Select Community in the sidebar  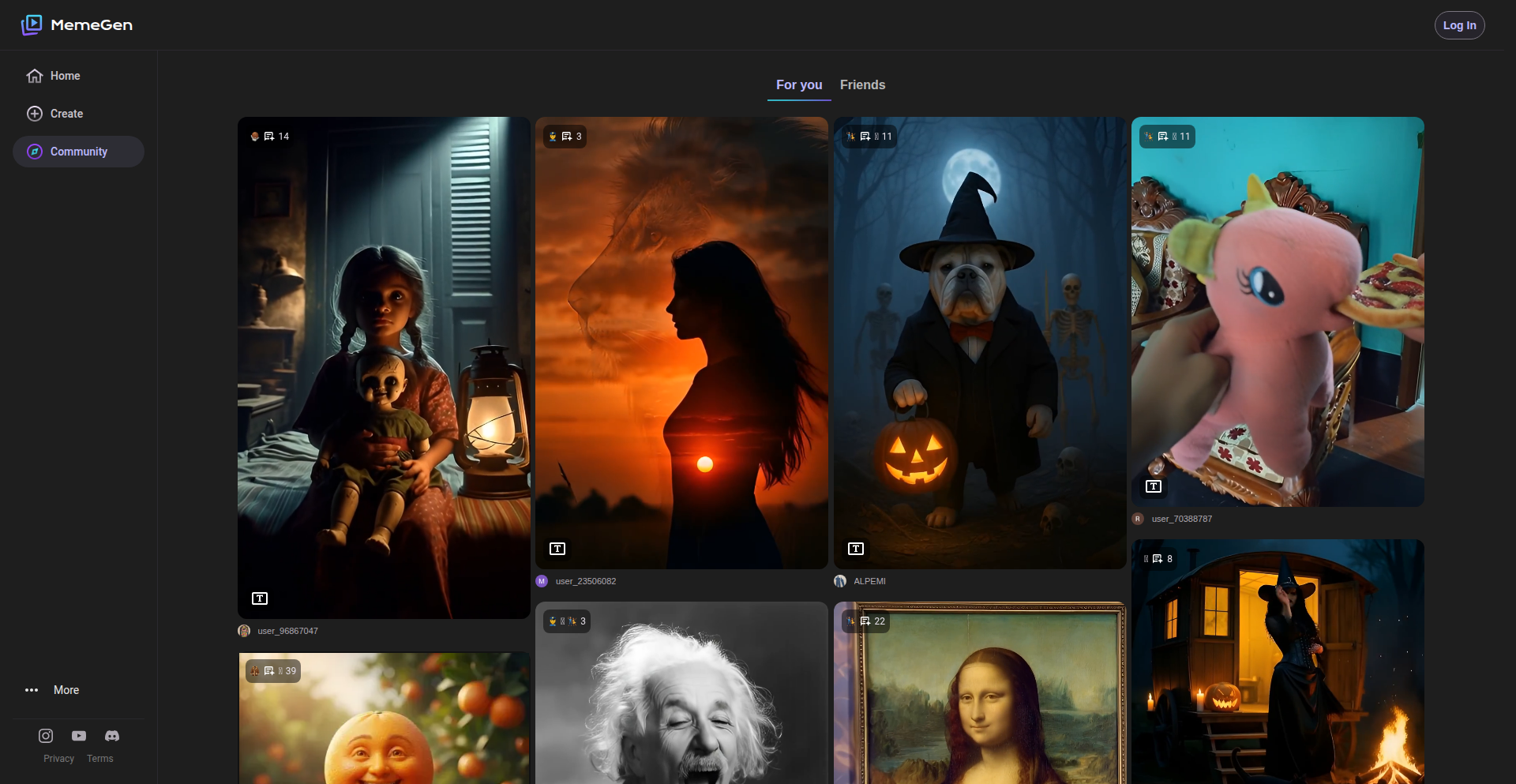78,152
